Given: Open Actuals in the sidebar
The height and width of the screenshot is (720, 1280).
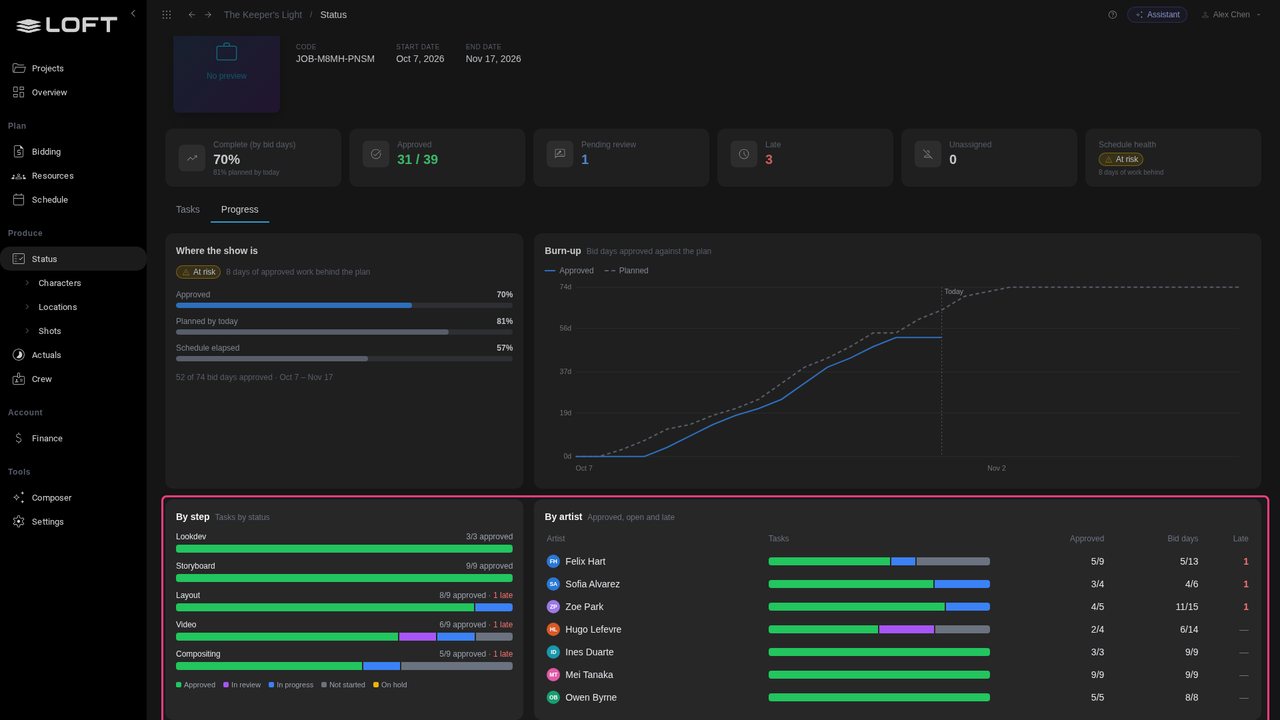Looking at the screenshot, I should (73, 355).
